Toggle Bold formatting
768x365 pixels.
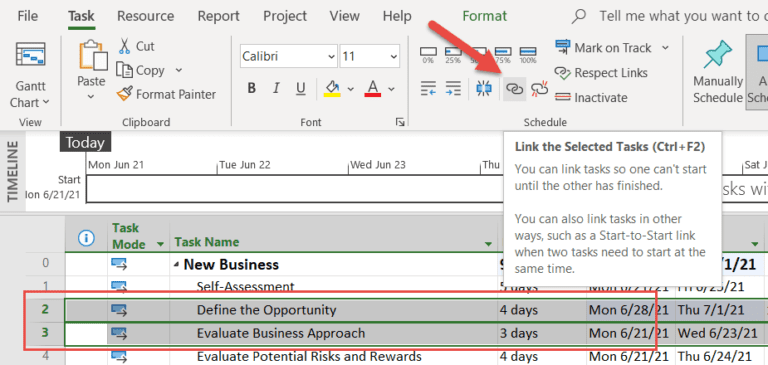pos(252,89)
